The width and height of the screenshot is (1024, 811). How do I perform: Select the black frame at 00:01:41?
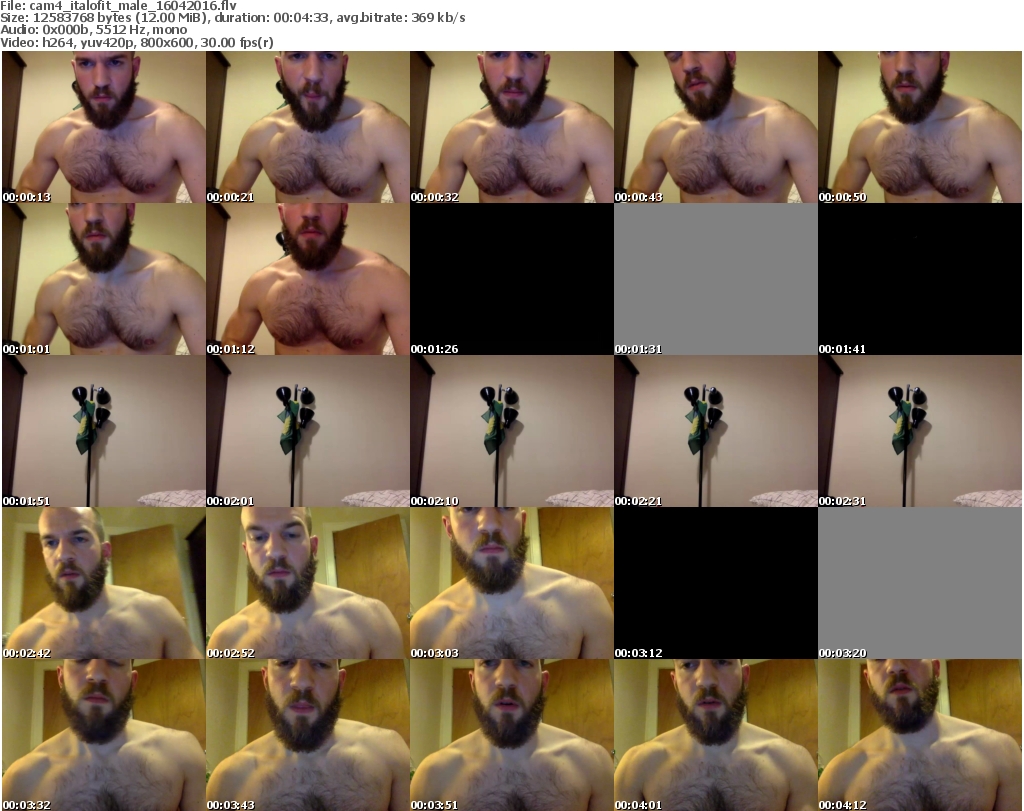pyautogui.click(x=920, y=279)
